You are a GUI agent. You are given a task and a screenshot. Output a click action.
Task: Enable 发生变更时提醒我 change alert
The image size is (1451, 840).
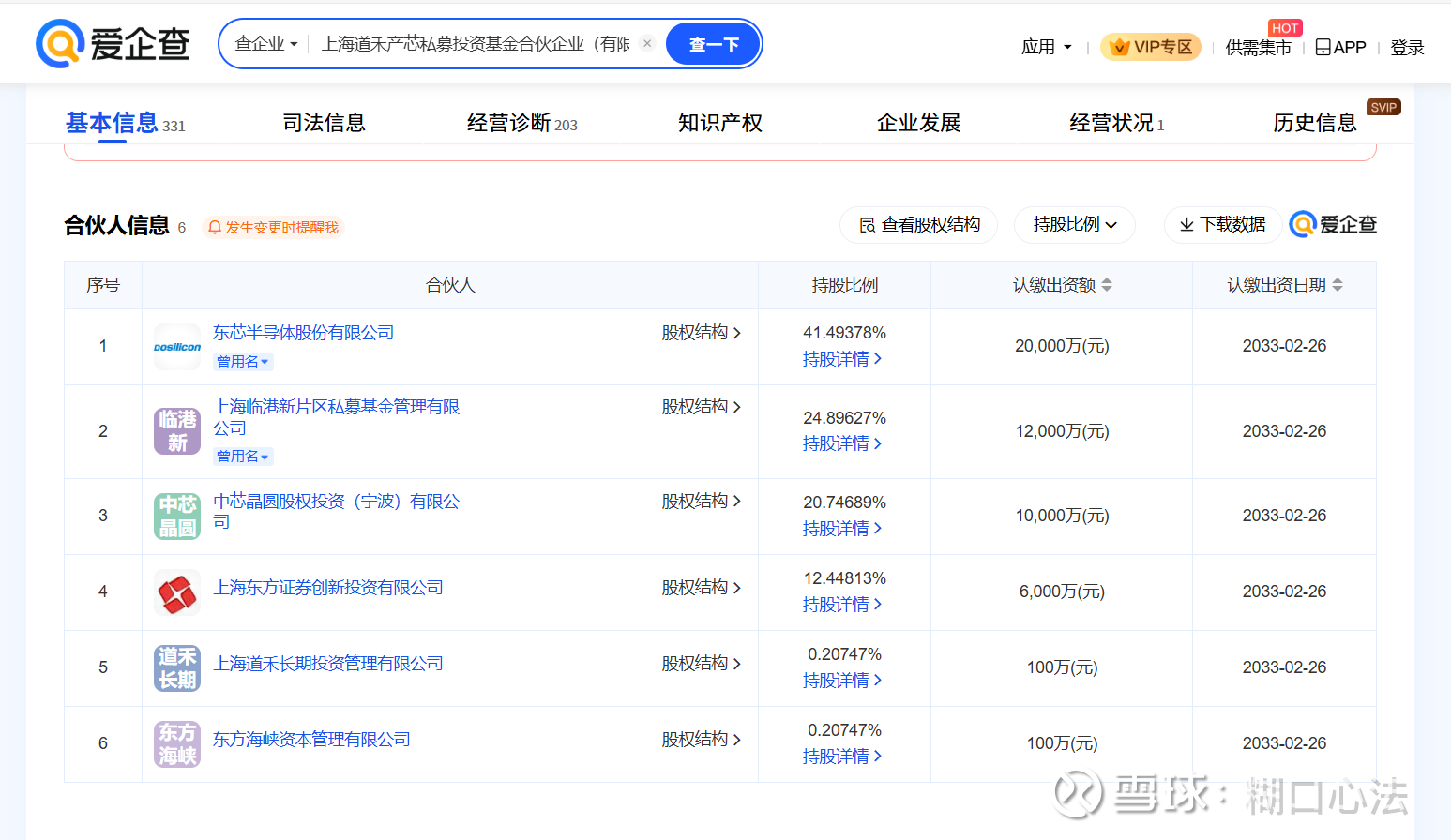click(x=274, y=228)
